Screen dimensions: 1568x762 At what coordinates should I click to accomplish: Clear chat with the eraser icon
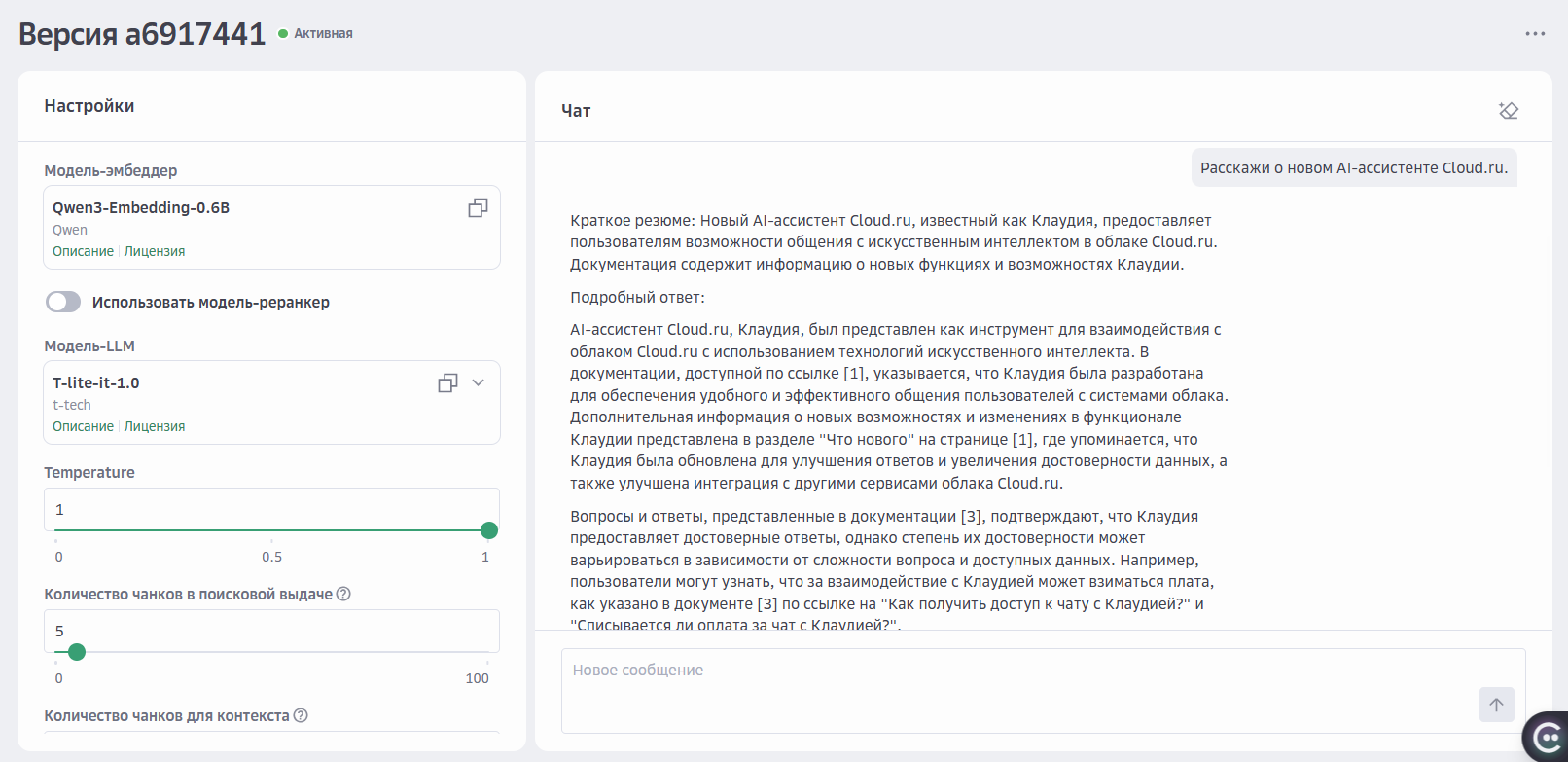[x=1509, y=111]
